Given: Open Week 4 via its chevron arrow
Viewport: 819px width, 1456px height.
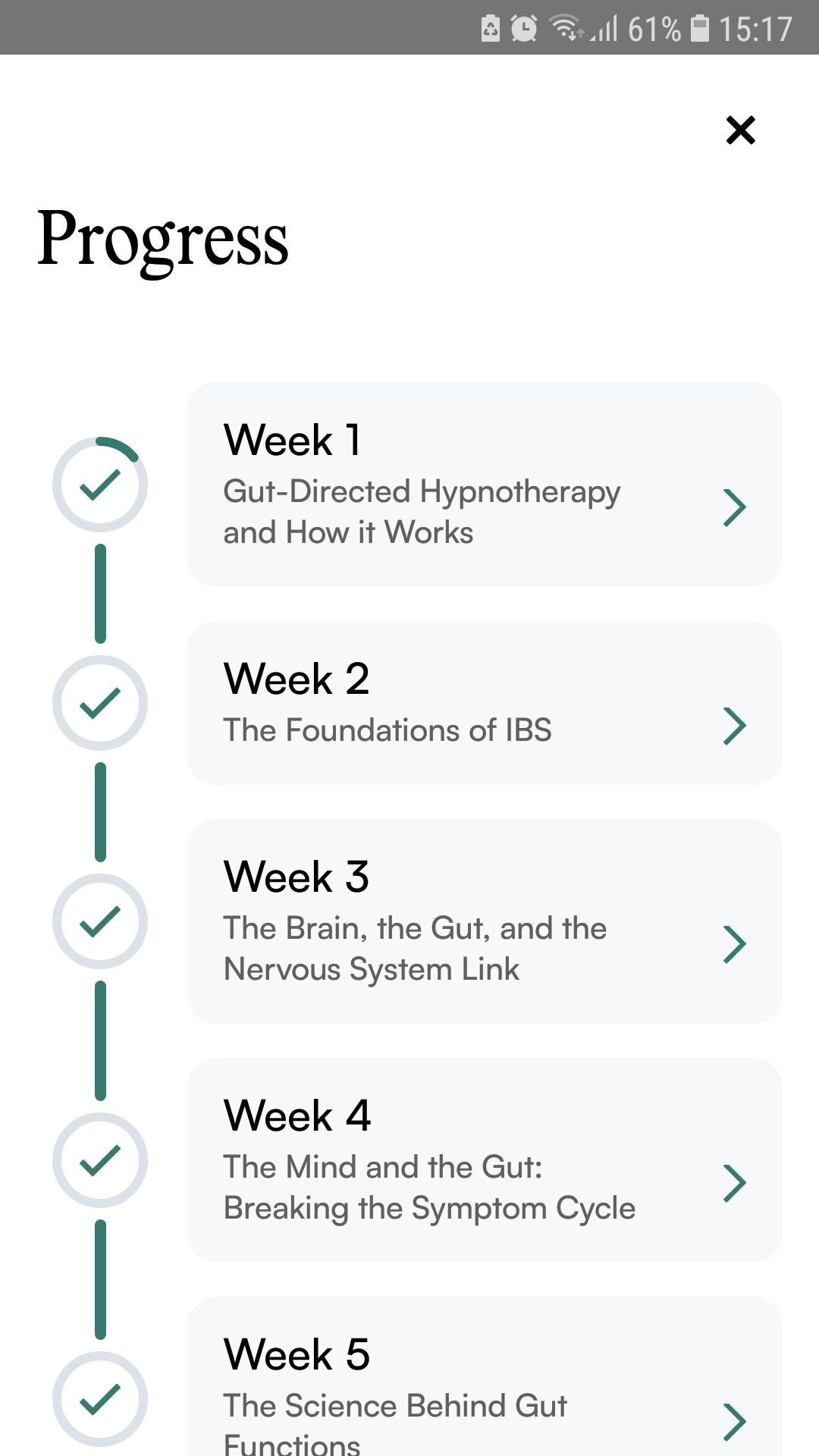Looking at the screenshot, I should pos(734,1183).
